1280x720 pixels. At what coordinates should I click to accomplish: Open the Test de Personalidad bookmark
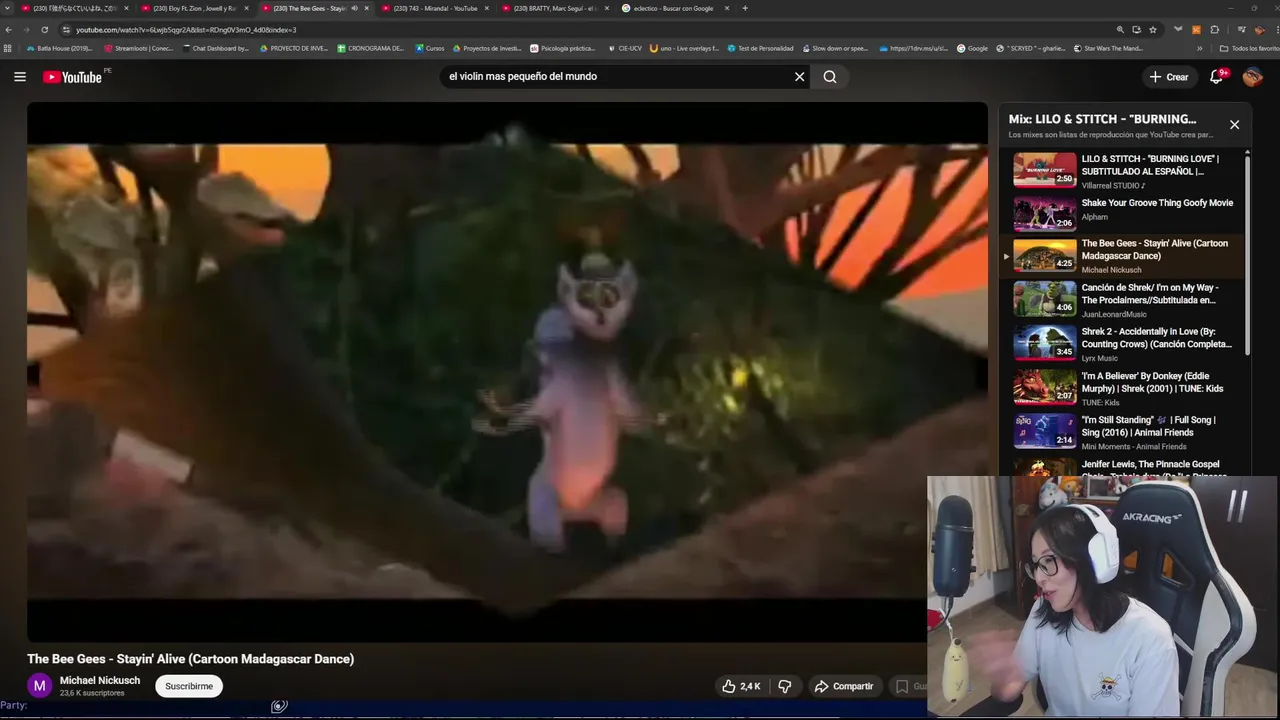pos(761,48)
